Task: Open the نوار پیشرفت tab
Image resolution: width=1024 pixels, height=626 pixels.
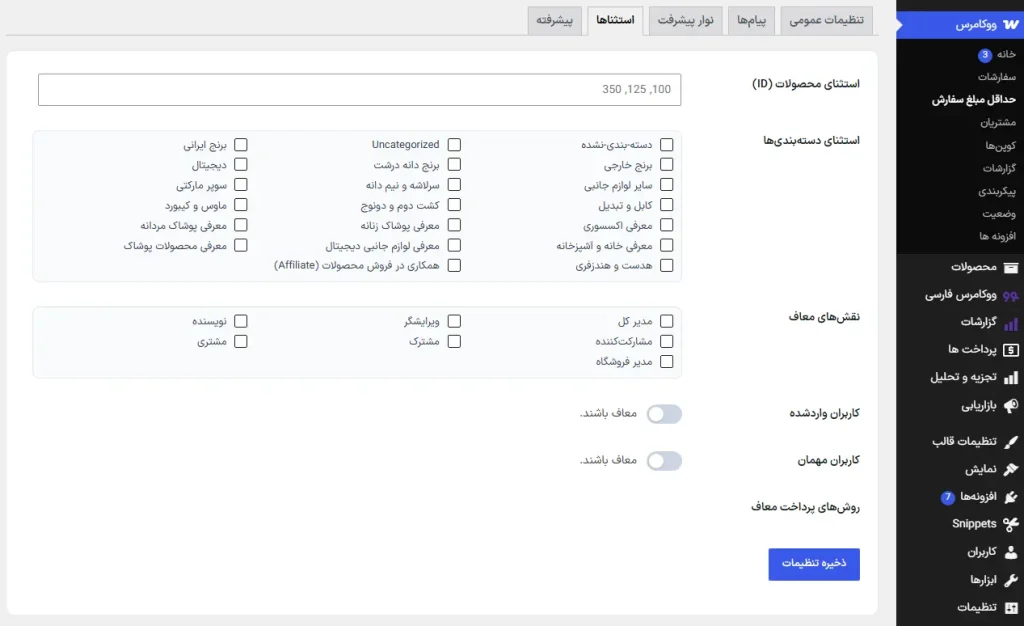Action: click(685, 20)
